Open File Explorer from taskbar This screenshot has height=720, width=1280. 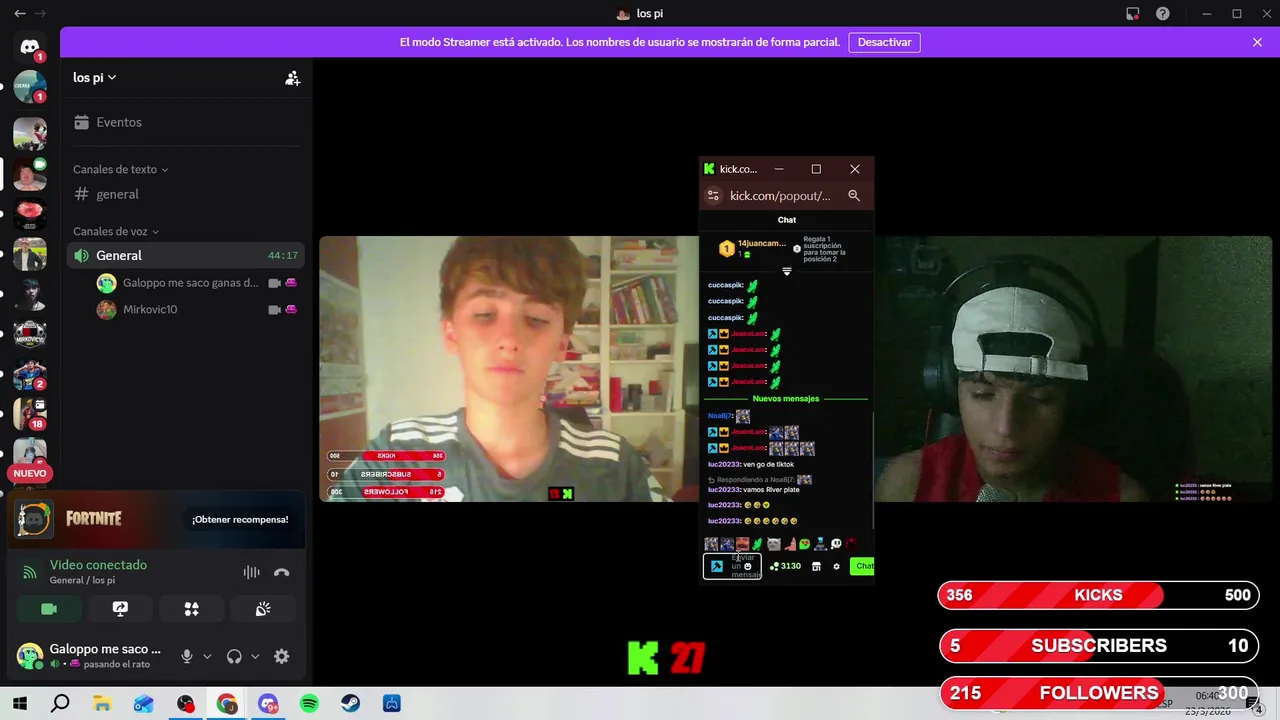click(102, 704)
